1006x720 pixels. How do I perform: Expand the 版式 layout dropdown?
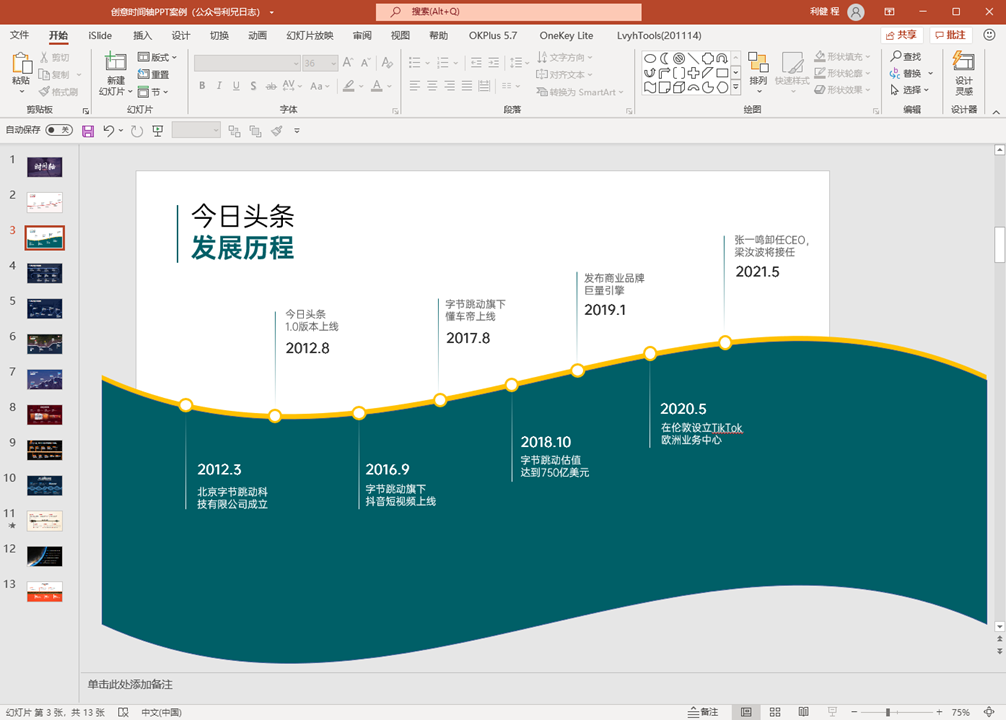click(157, 57)
